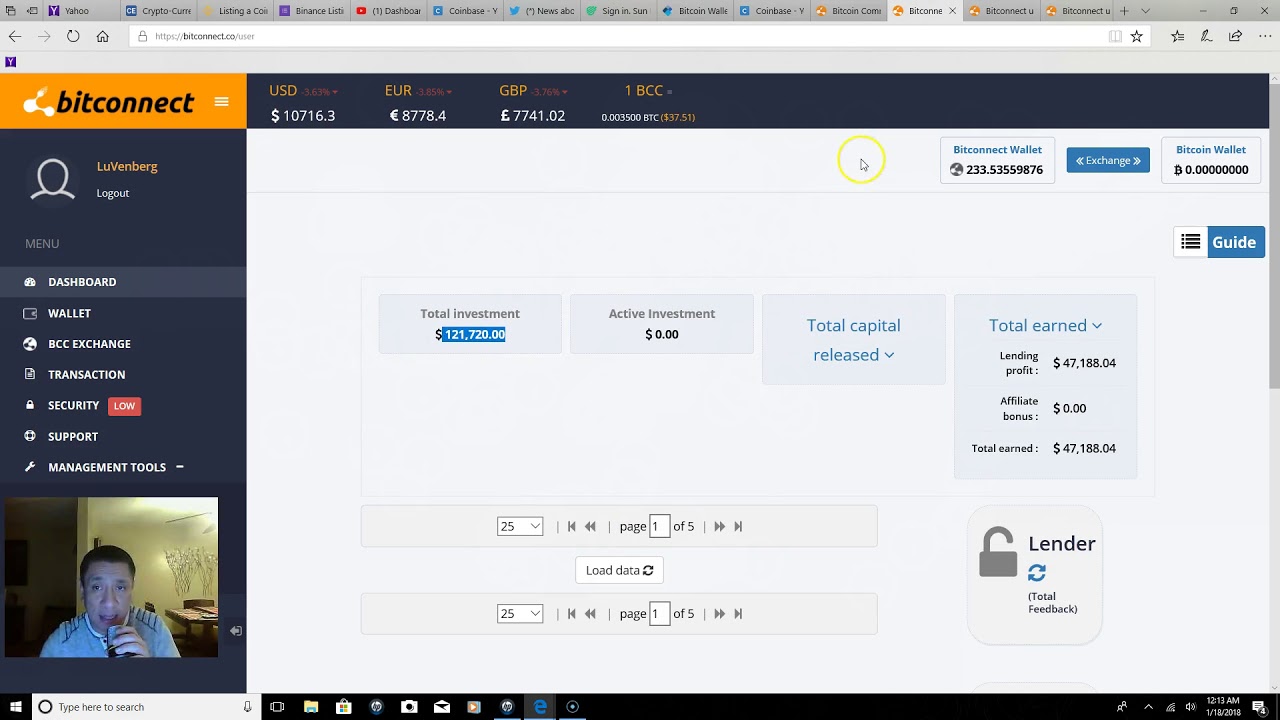Toggle the hamburger menu beside bitconnect logo

pyautogui.click(x=221, y=101)
